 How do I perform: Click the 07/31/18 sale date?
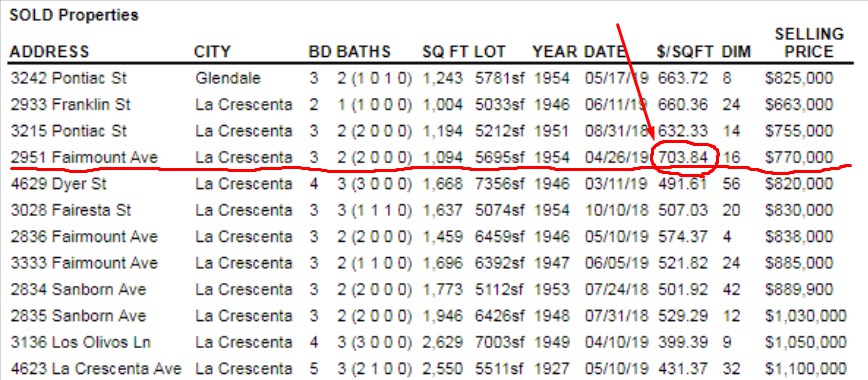pyautogui.click(x=617, y=316)
